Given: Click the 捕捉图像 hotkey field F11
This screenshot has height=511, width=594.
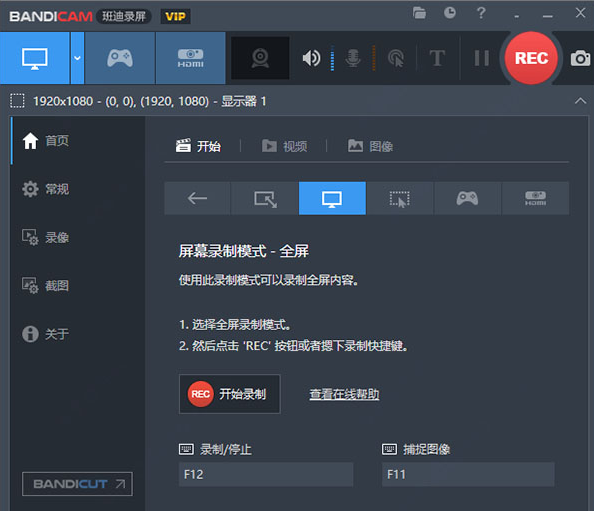Looking at the screenshot, I should pyautogui.click(x=468, y=474).
